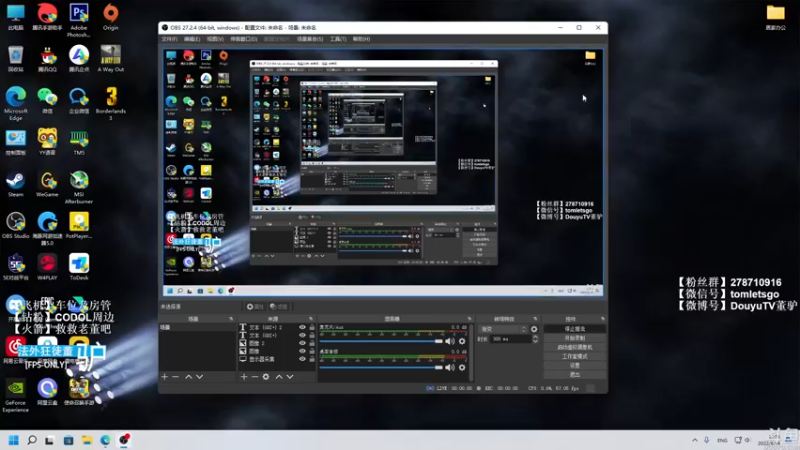Open the 文件(F) menu in OBS
This screenshot has width=800, height=450.
(x=169, y=39)
